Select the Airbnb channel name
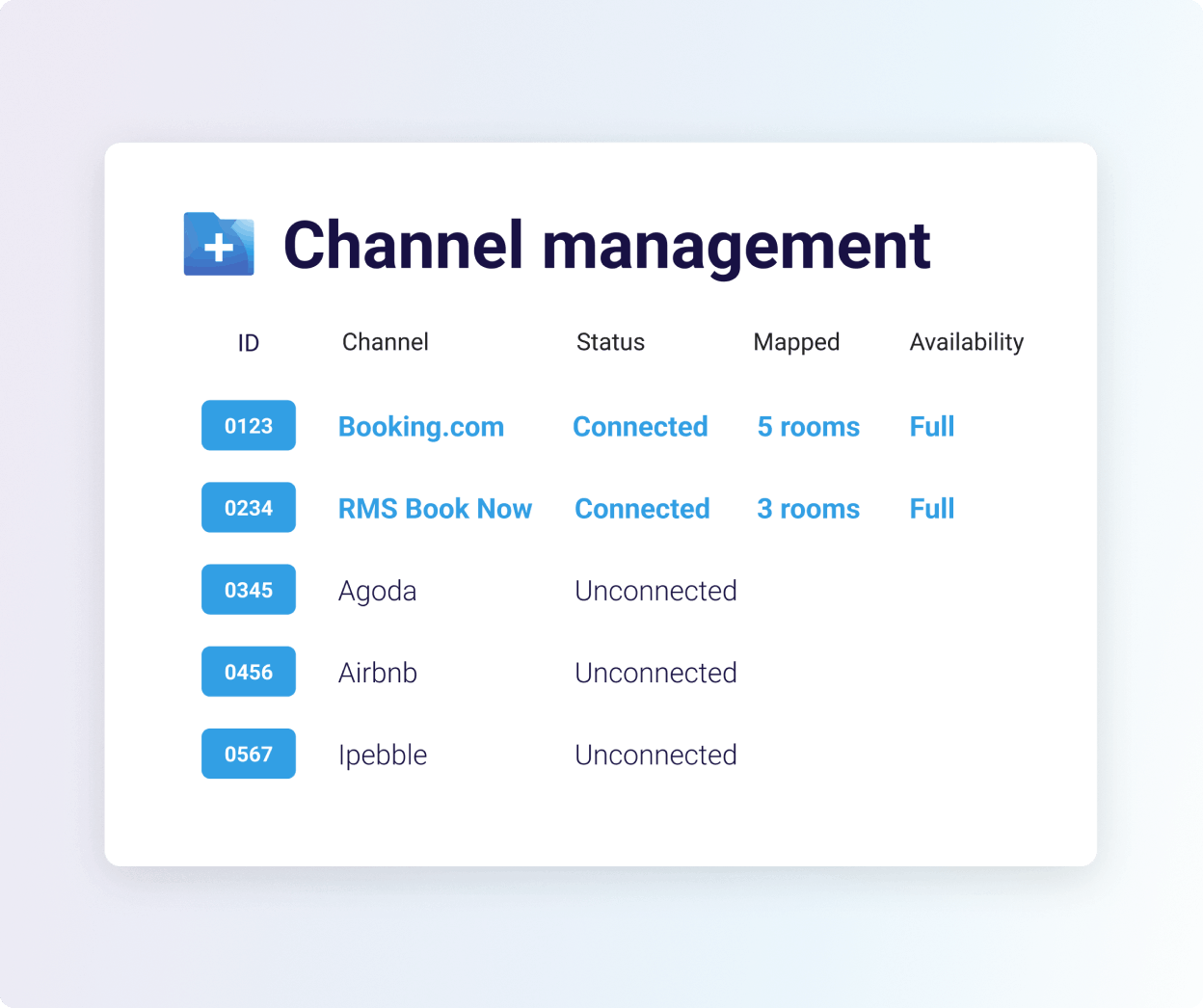The image size is (1203, 1008). [378, 673]
